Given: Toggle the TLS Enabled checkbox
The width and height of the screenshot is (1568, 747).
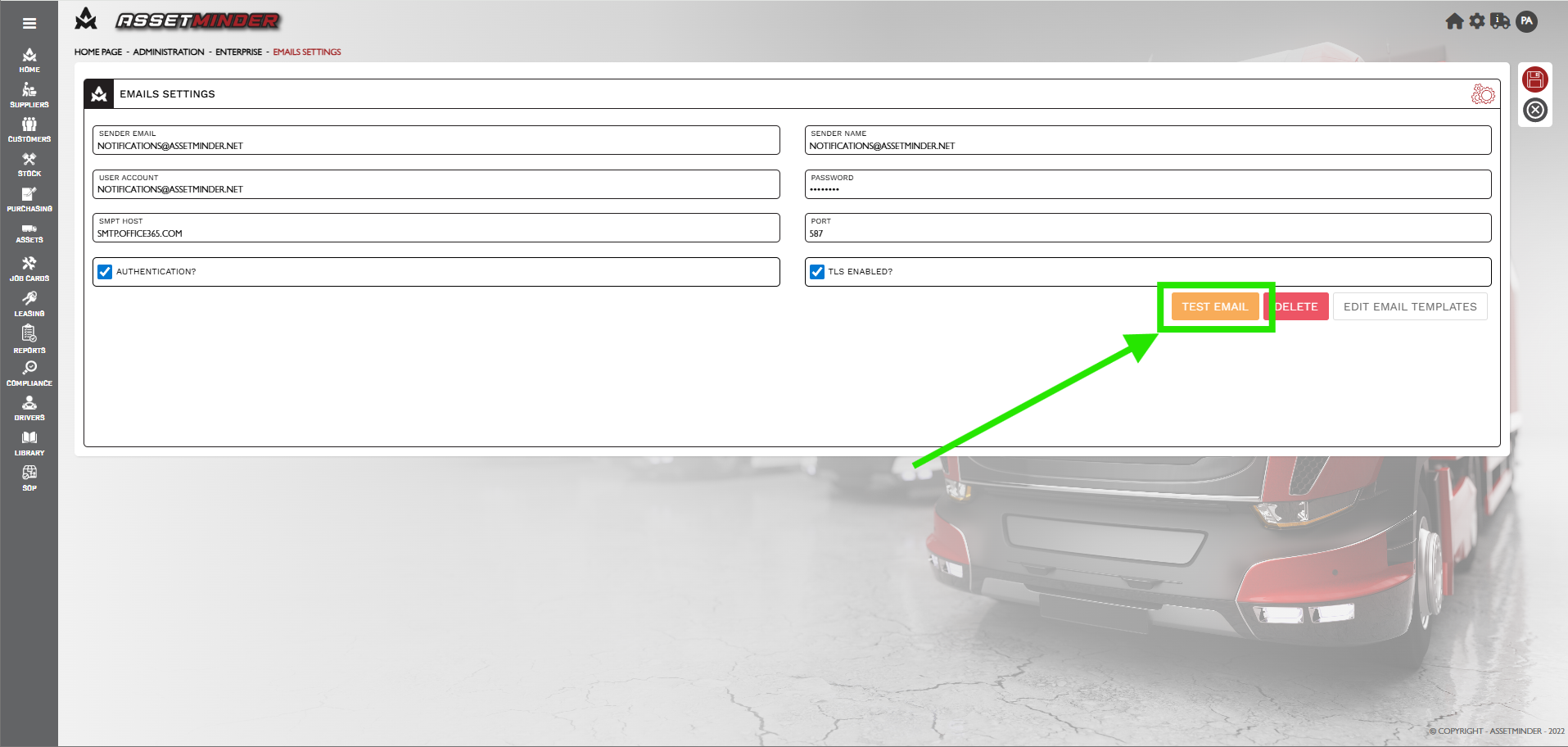Looking at the screenshot, I should pyautogui.click(x=817, y=272).
